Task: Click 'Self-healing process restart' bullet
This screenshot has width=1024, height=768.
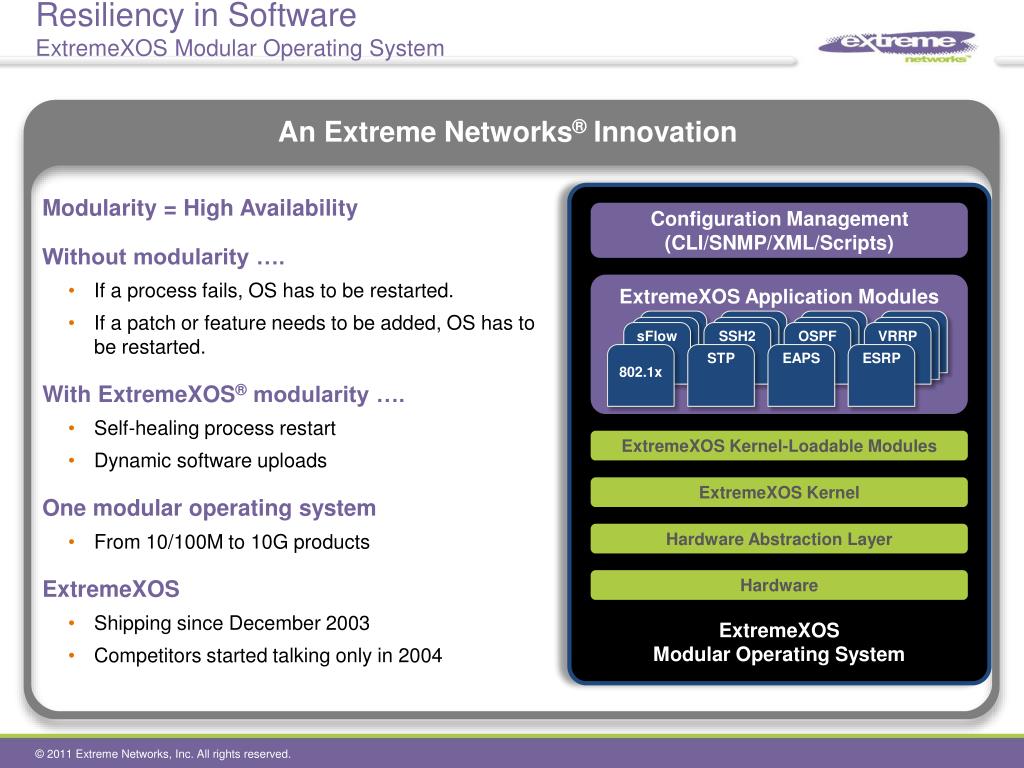Action: 215,428
